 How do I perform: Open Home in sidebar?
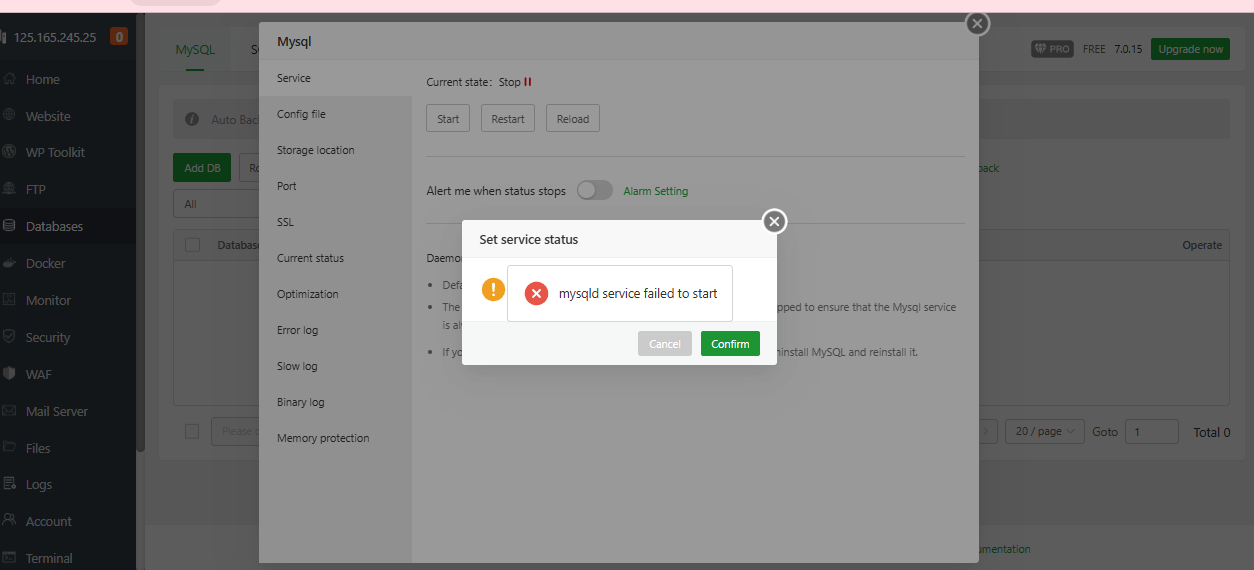tap(43, 79)
